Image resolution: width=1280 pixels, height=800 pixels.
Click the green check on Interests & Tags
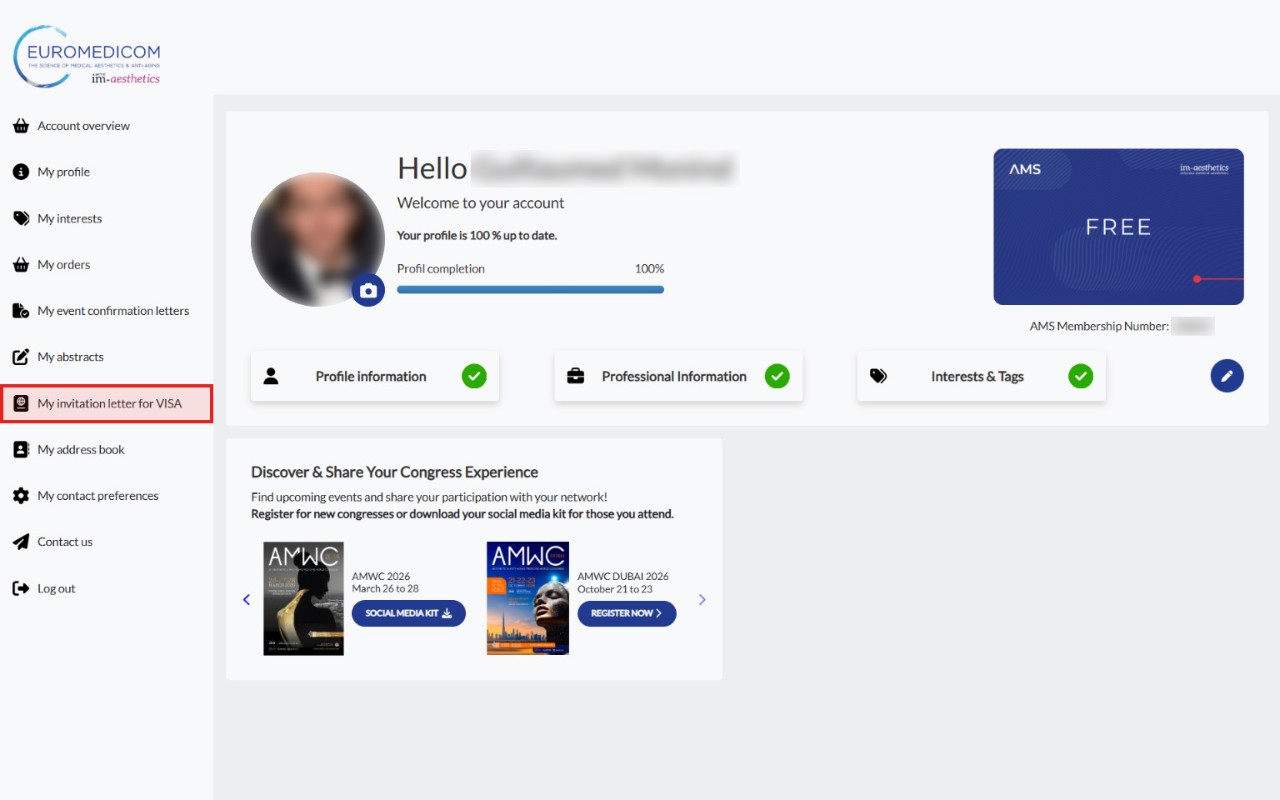[1080, 376]
